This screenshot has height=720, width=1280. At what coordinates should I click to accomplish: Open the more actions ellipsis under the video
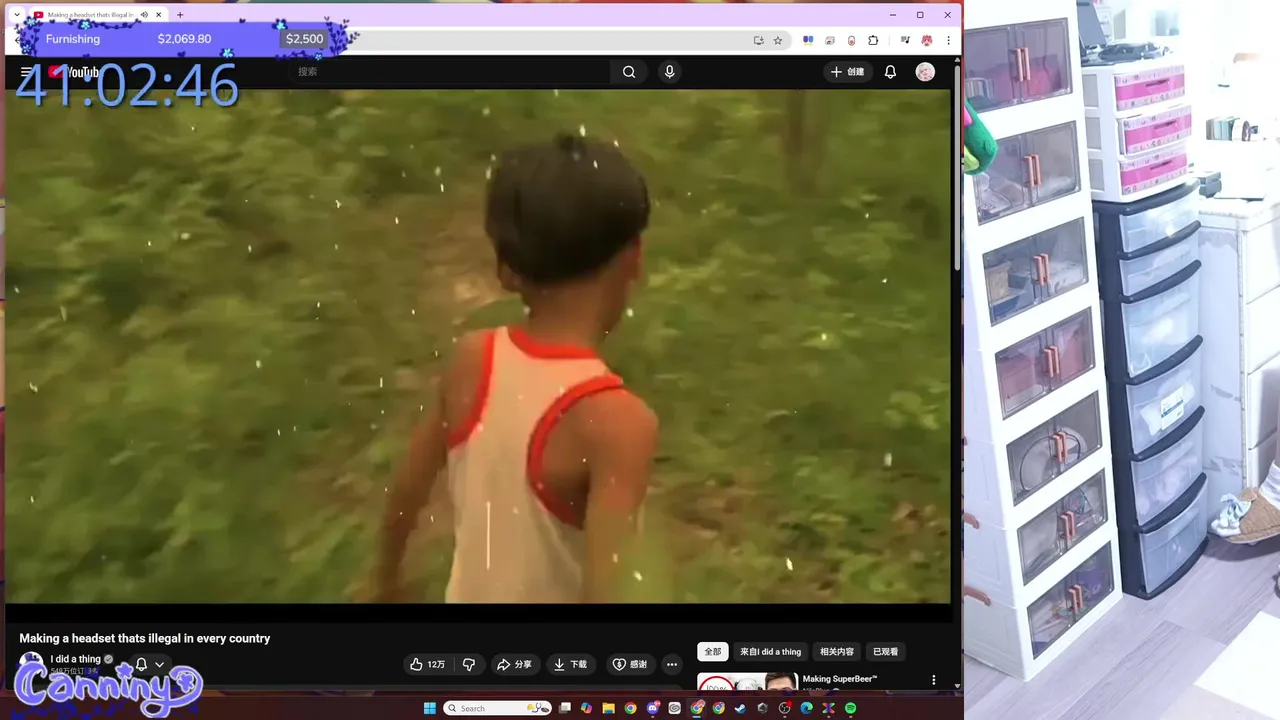[x=672, y=664]
